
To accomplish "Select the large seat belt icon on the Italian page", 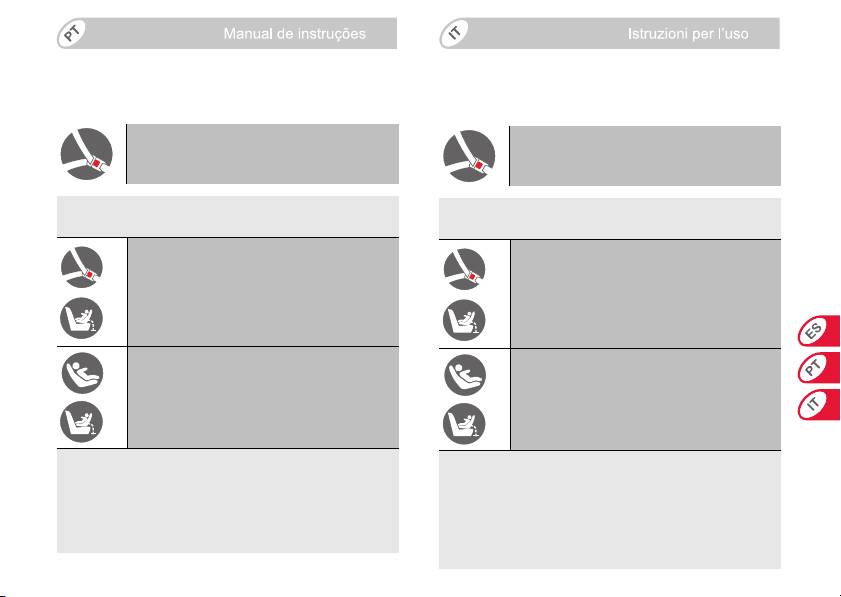I will point(471,156).
